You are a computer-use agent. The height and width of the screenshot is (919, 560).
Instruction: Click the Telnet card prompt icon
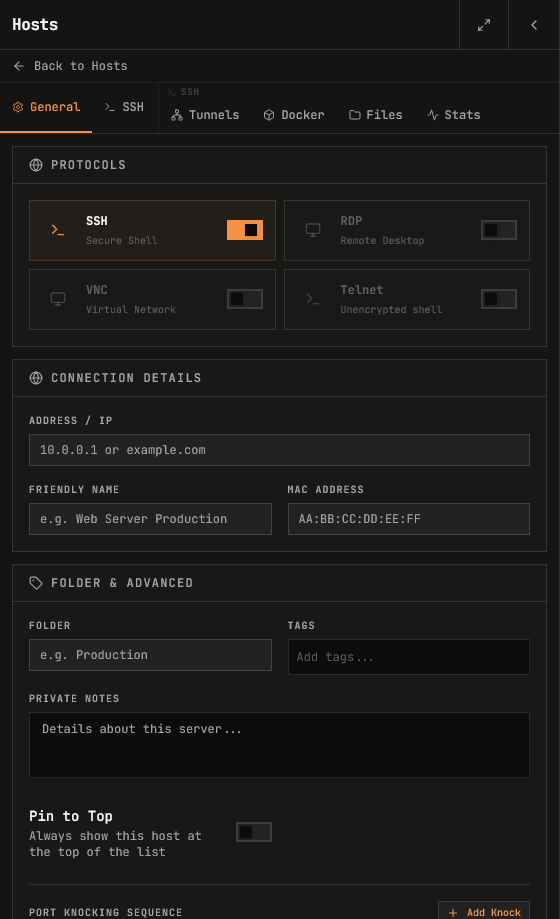tap(313, 299)
